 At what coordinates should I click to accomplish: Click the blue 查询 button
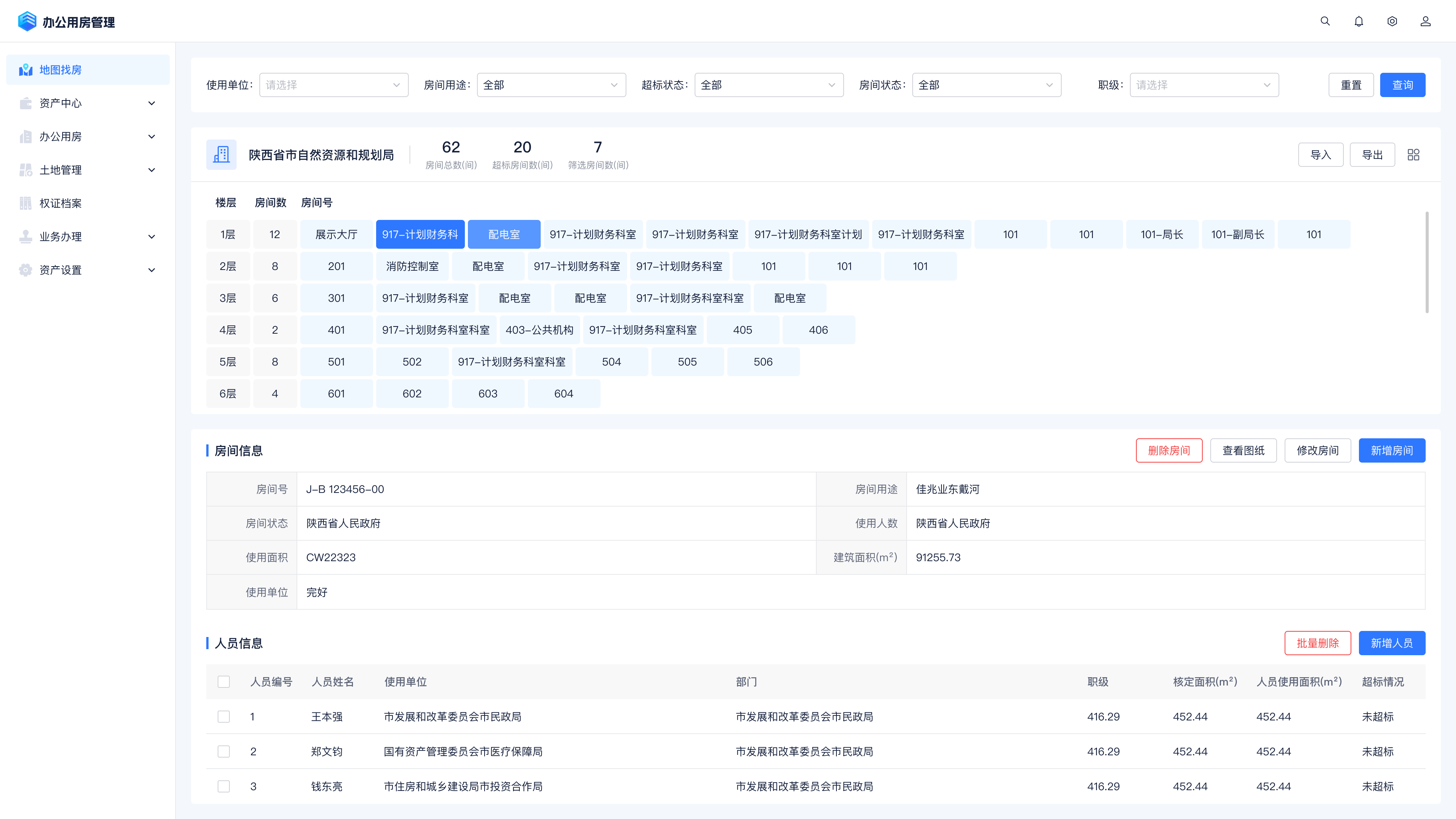[1402, 85]
